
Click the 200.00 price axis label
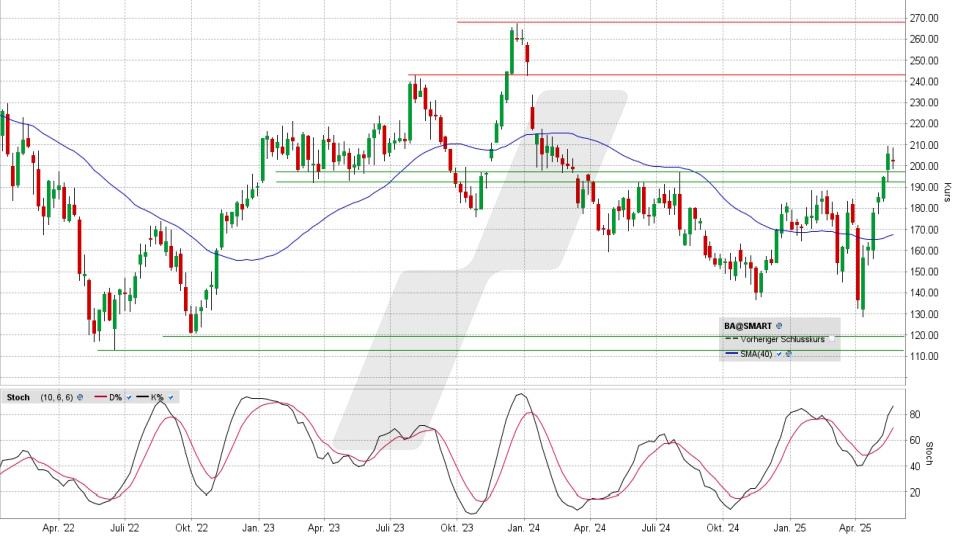point(924,166)
